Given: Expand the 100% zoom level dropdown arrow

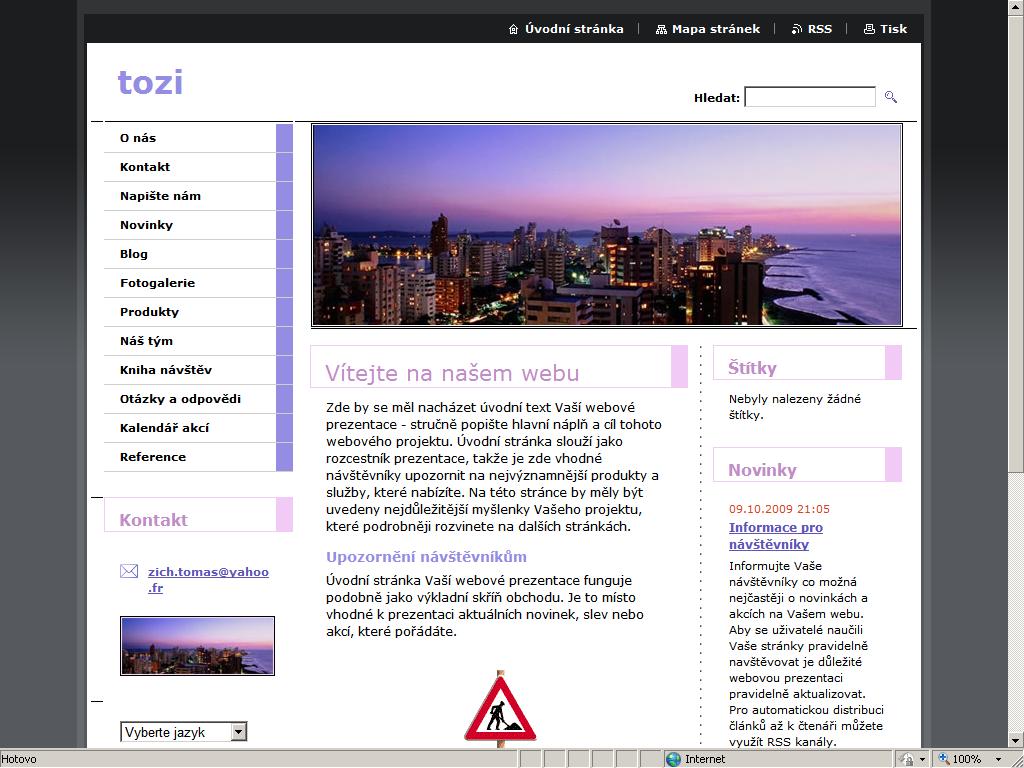Looking at the screenshot, I should click(998, 759).
